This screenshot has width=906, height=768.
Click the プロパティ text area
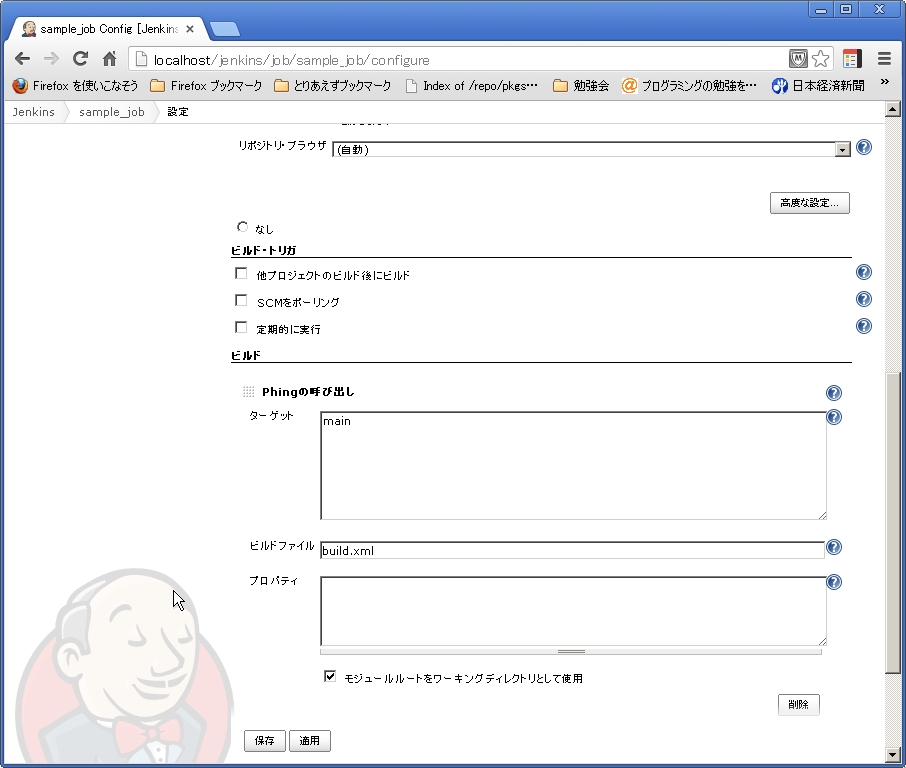coord(573,611)
